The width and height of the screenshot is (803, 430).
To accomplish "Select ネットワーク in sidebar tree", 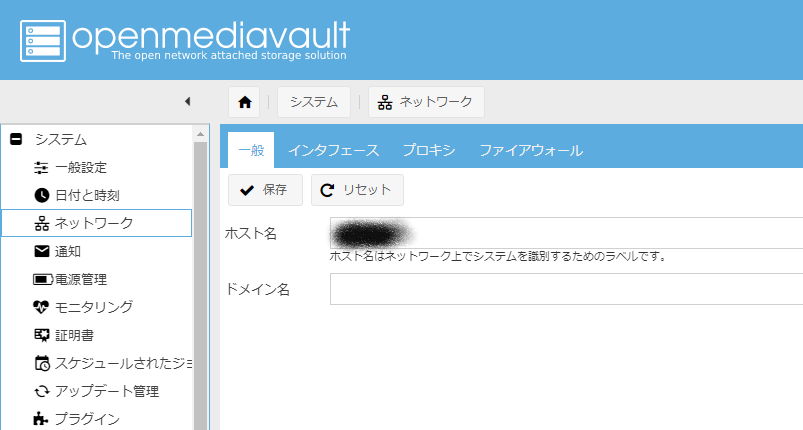I will tap(96, 223).
